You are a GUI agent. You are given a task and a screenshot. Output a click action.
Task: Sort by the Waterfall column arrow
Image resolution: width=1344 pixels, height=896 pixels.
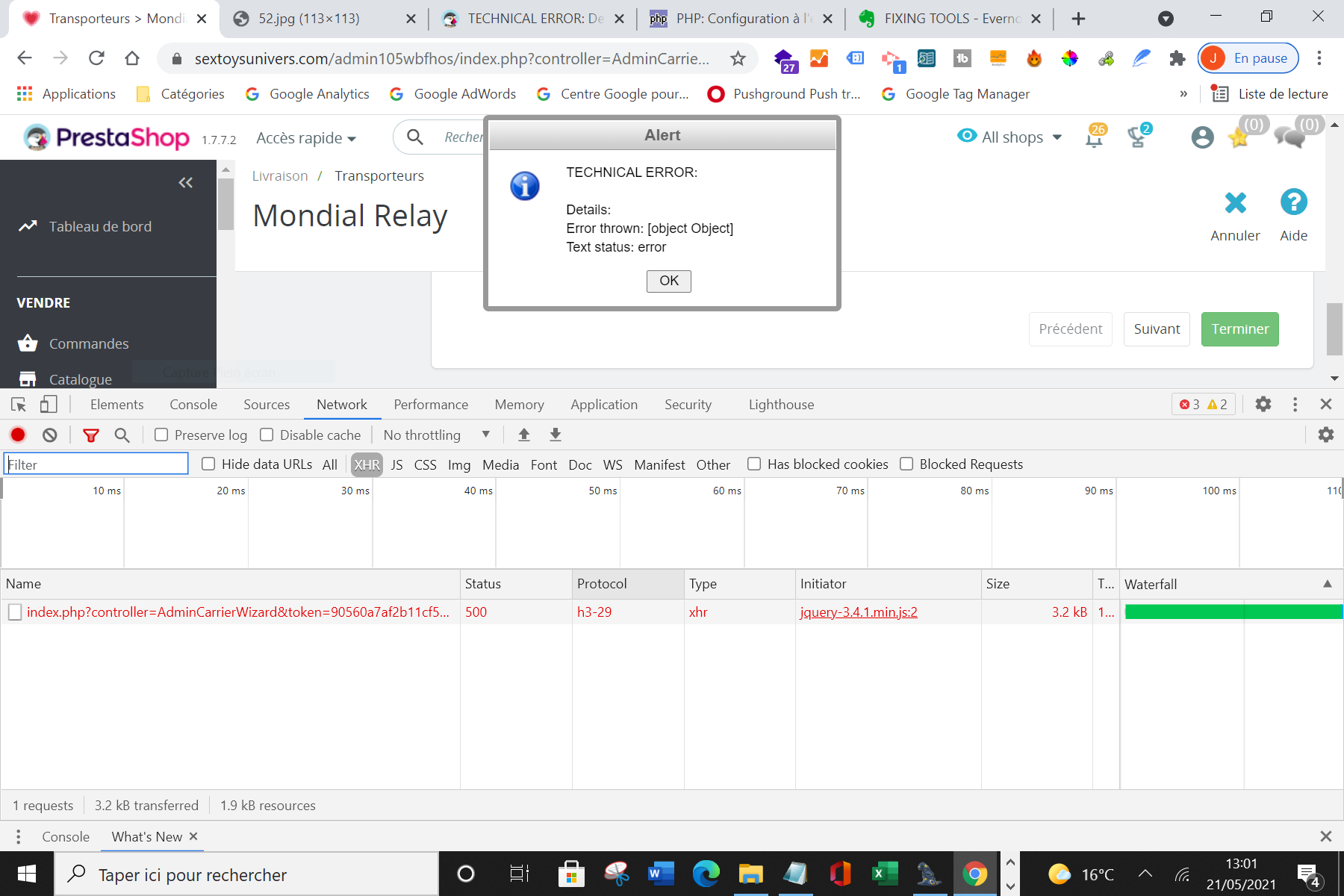pos(1327,584)
